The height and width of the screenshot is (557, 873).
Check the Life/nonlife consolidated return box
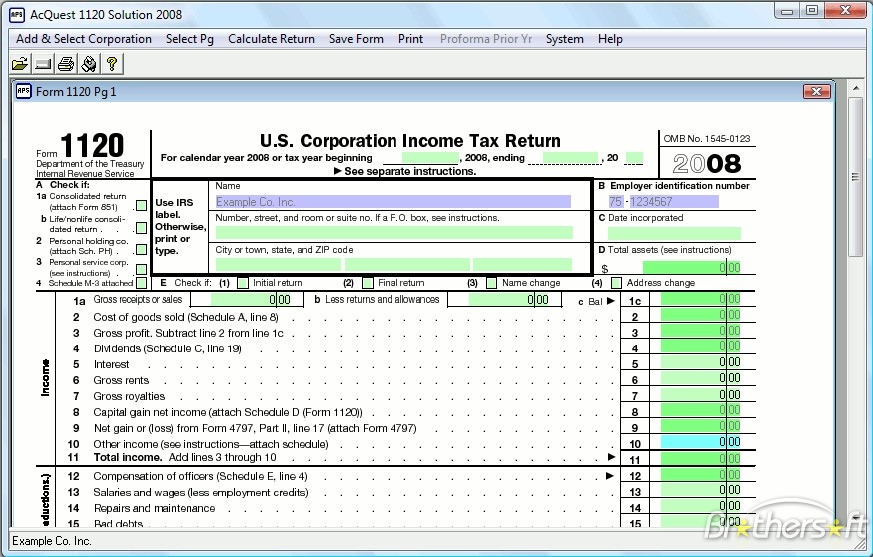(141, 228)
